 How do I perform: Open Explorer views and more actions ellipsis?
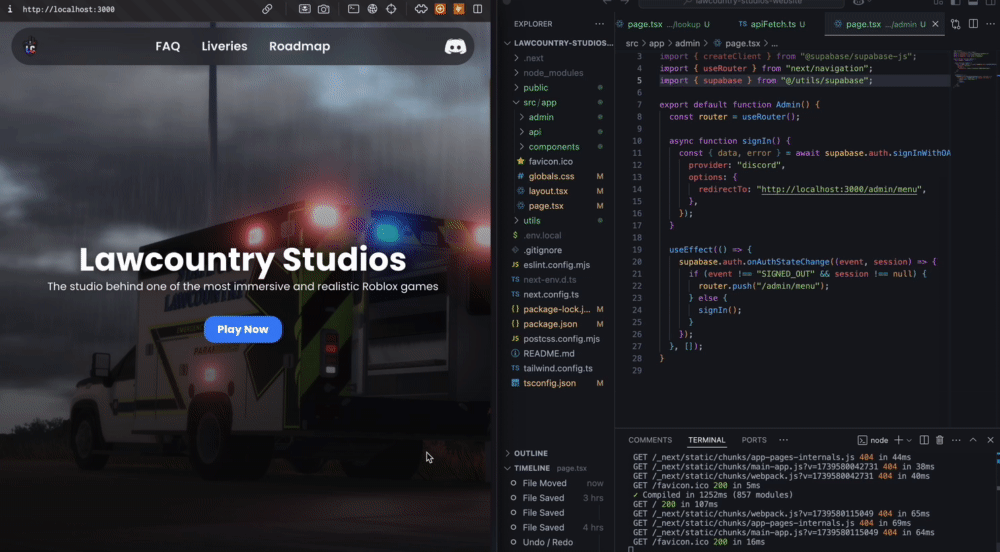pyautogui.click(x=599, y=24)
